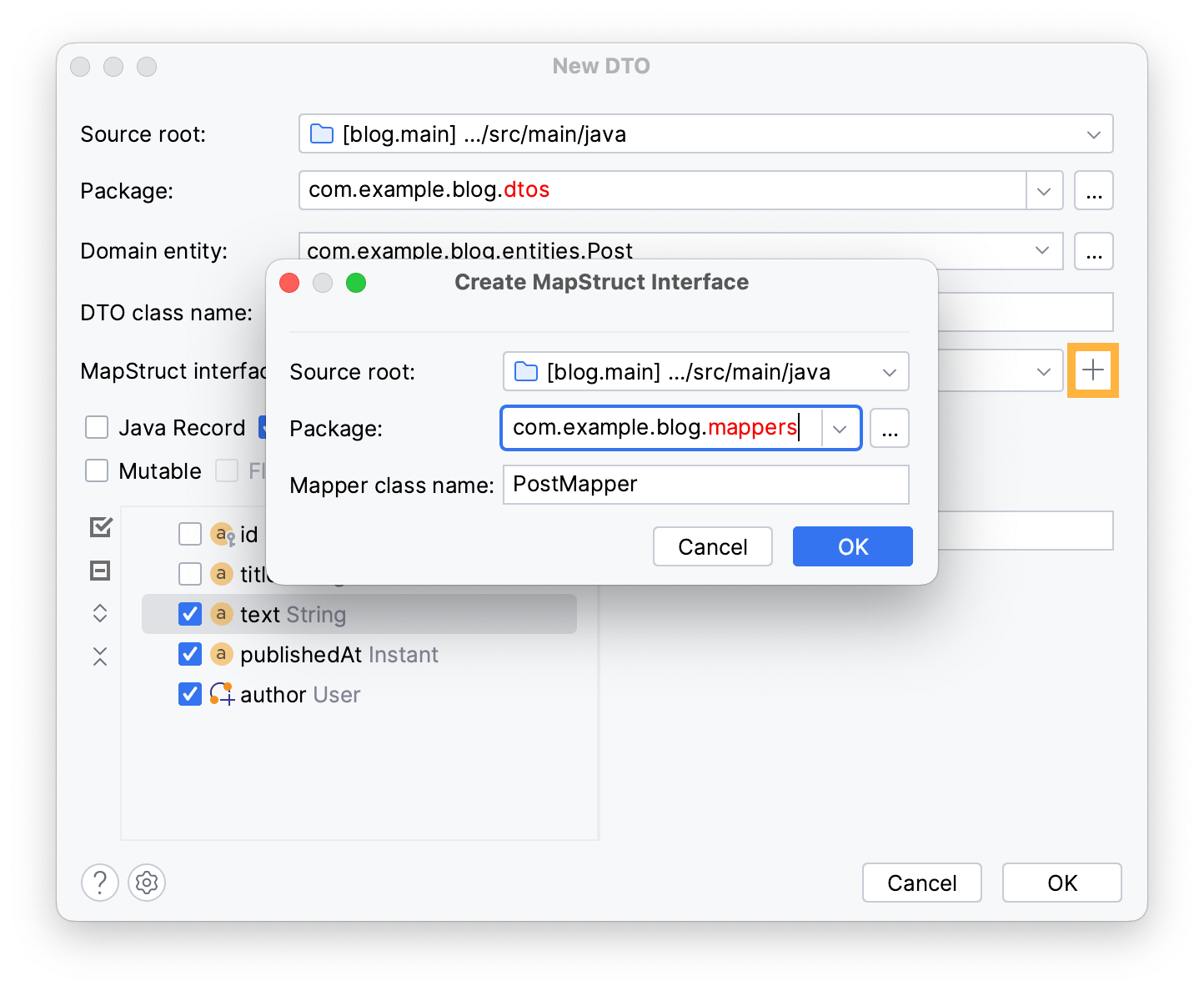
Task: Click the highlighted plus icon to add MapStruct interface
Action: (x=1092, y=370)
